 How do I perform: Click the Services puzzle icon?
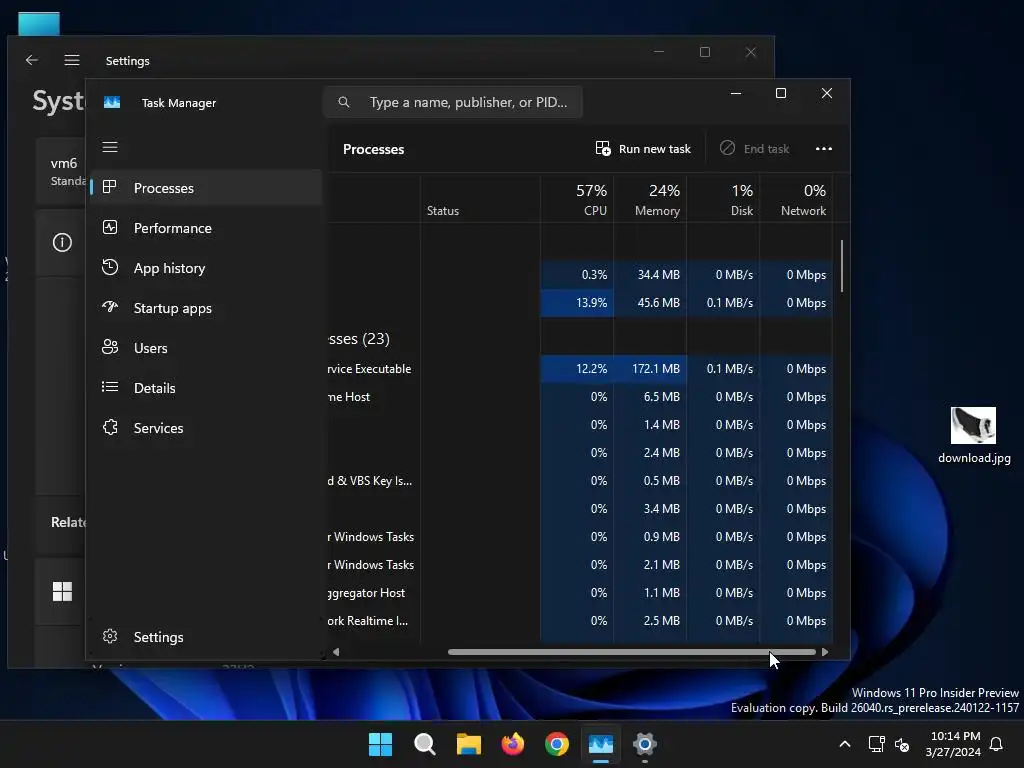tap(110, 427)
